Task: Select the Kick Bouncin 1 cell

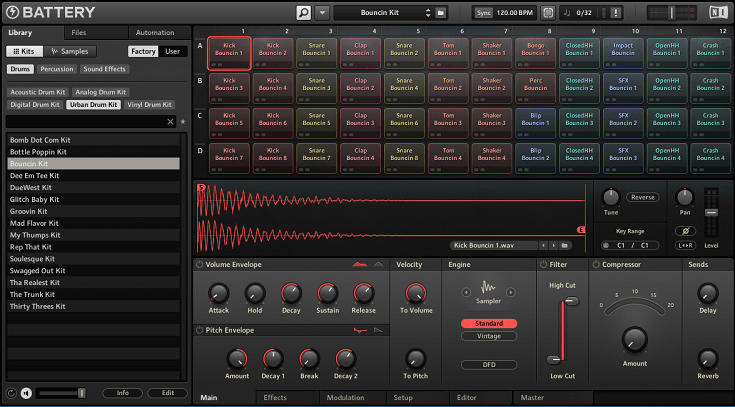Action: 229,53
